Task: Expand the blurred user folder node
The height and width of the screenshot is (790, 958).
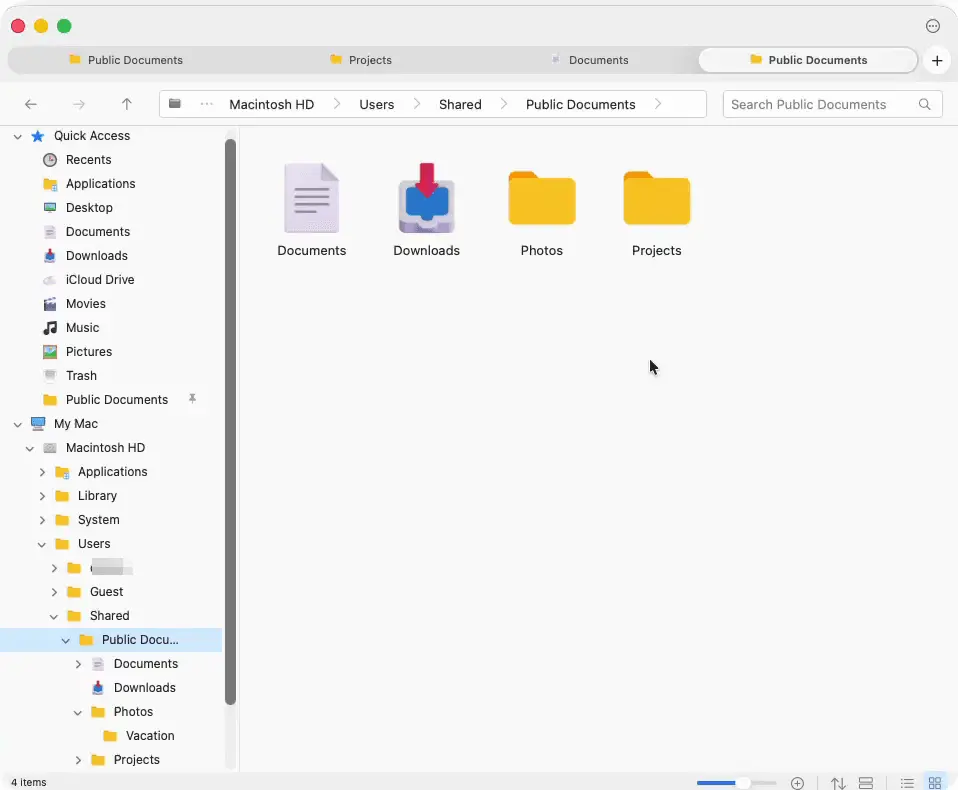Action: (x=54, y=568)
